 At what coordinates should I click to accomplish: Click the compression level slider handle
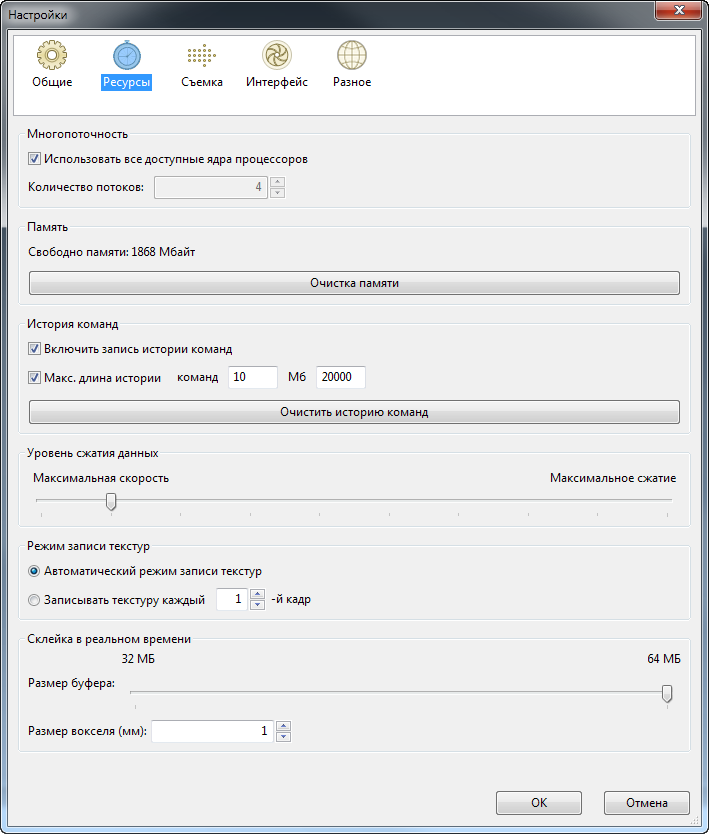tap(111, 502)
